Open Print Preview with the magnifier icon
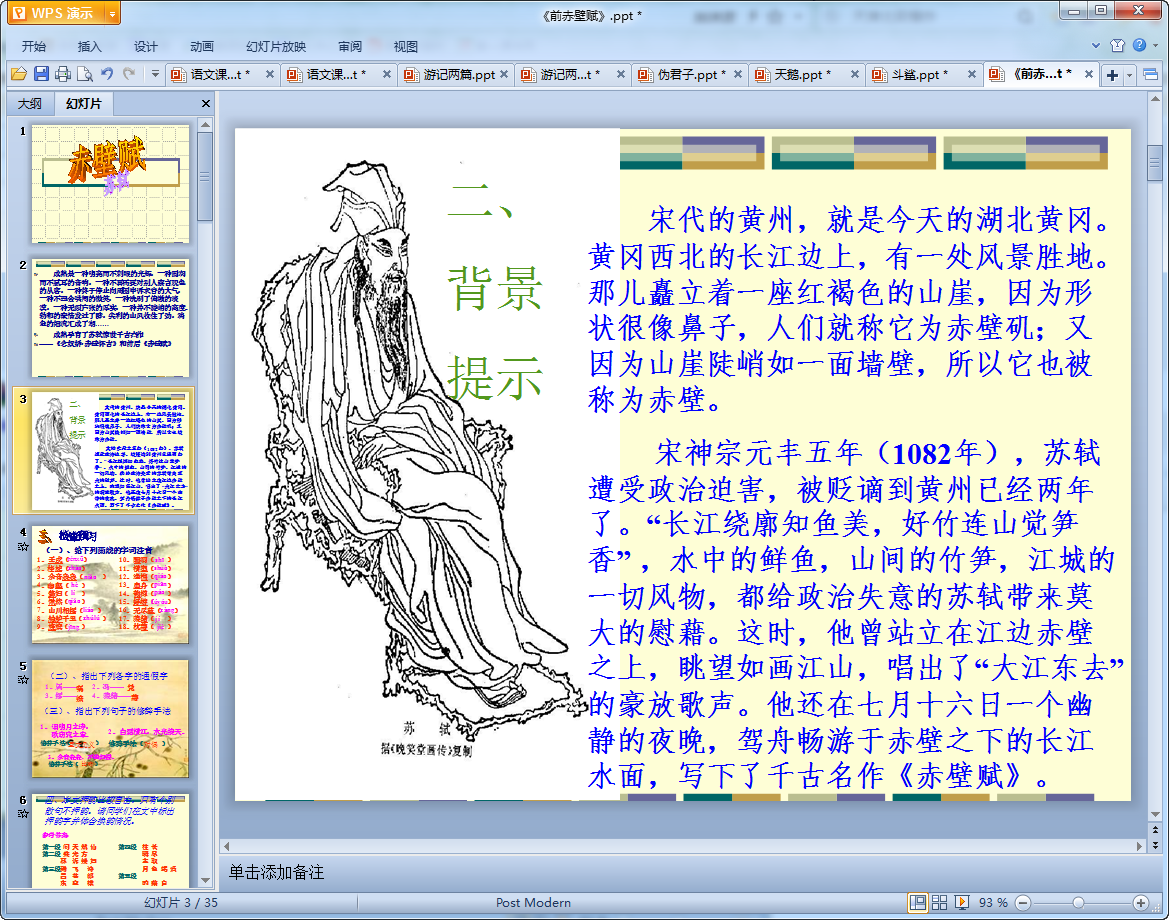Image resolution: width=1169 pixels, height=920 pixels. click(85, 74)
